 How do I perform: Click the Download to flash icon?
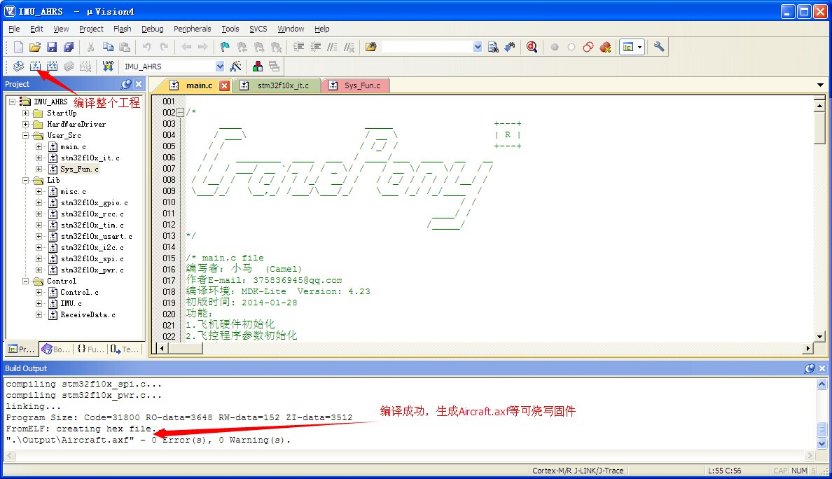tap(107, 66)
